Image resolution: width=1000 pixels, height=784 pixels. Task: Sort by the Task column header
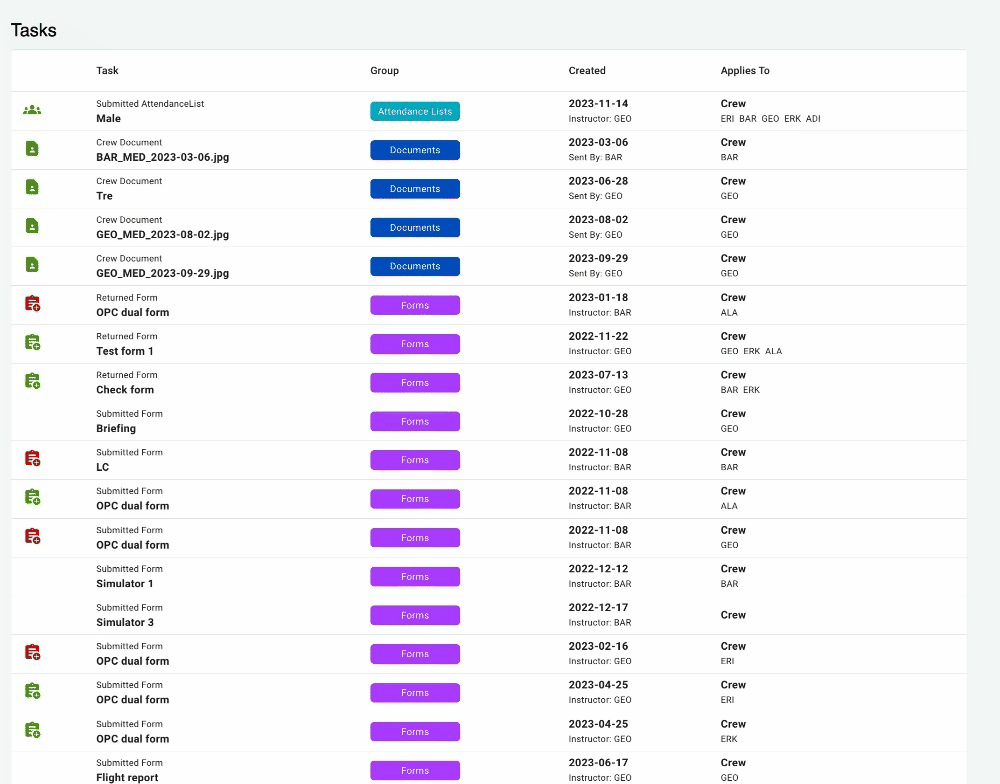pyautogui.click(x=107, y=71)
